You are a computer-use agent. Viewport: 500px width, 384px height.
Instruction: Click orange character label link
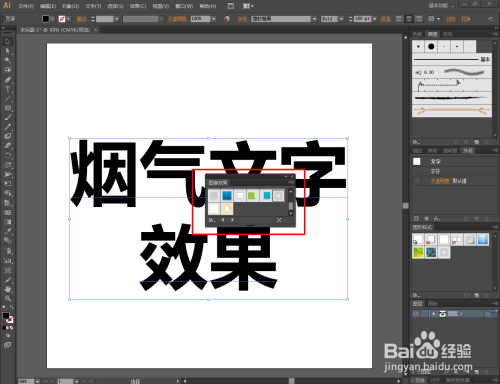242,19
